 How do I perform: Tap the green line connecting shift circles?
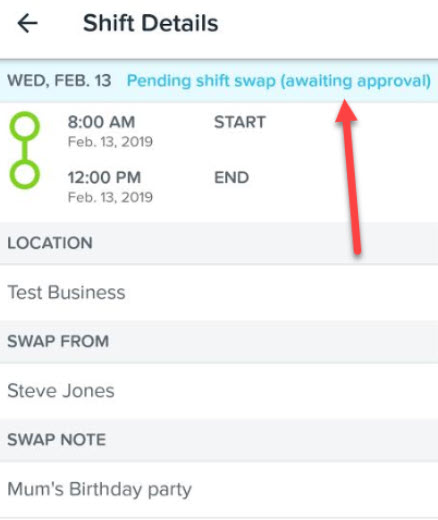click(25, 150)
